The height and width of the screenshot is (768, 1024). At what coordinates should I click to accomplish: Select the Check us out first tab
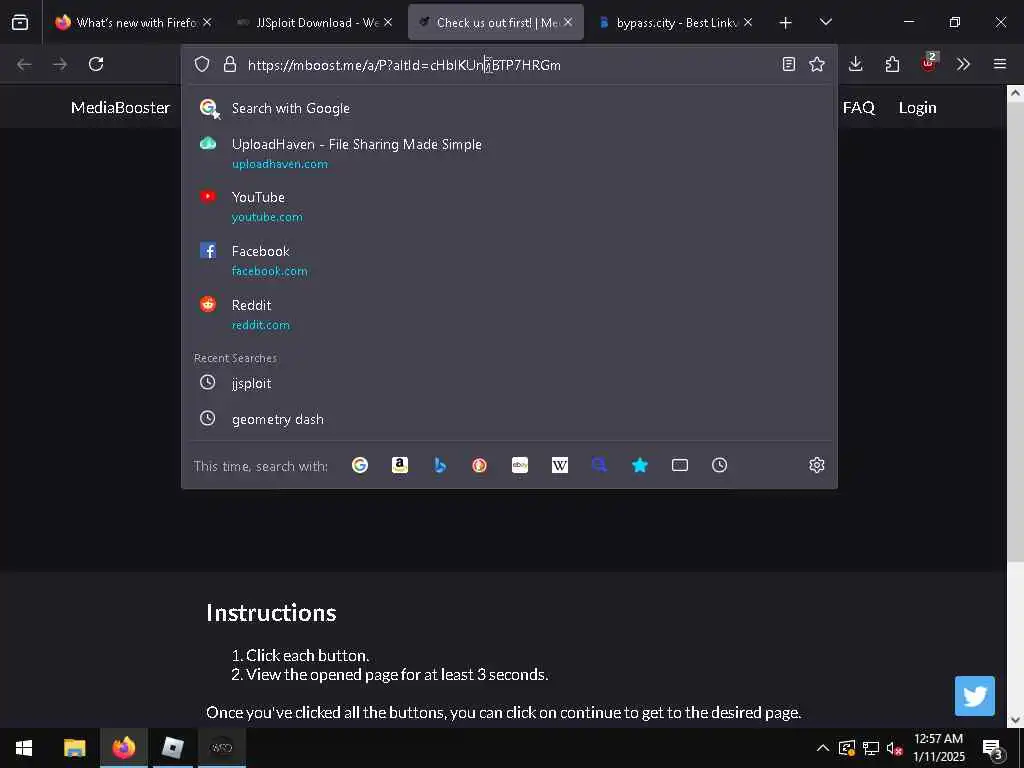pos(496,22)
